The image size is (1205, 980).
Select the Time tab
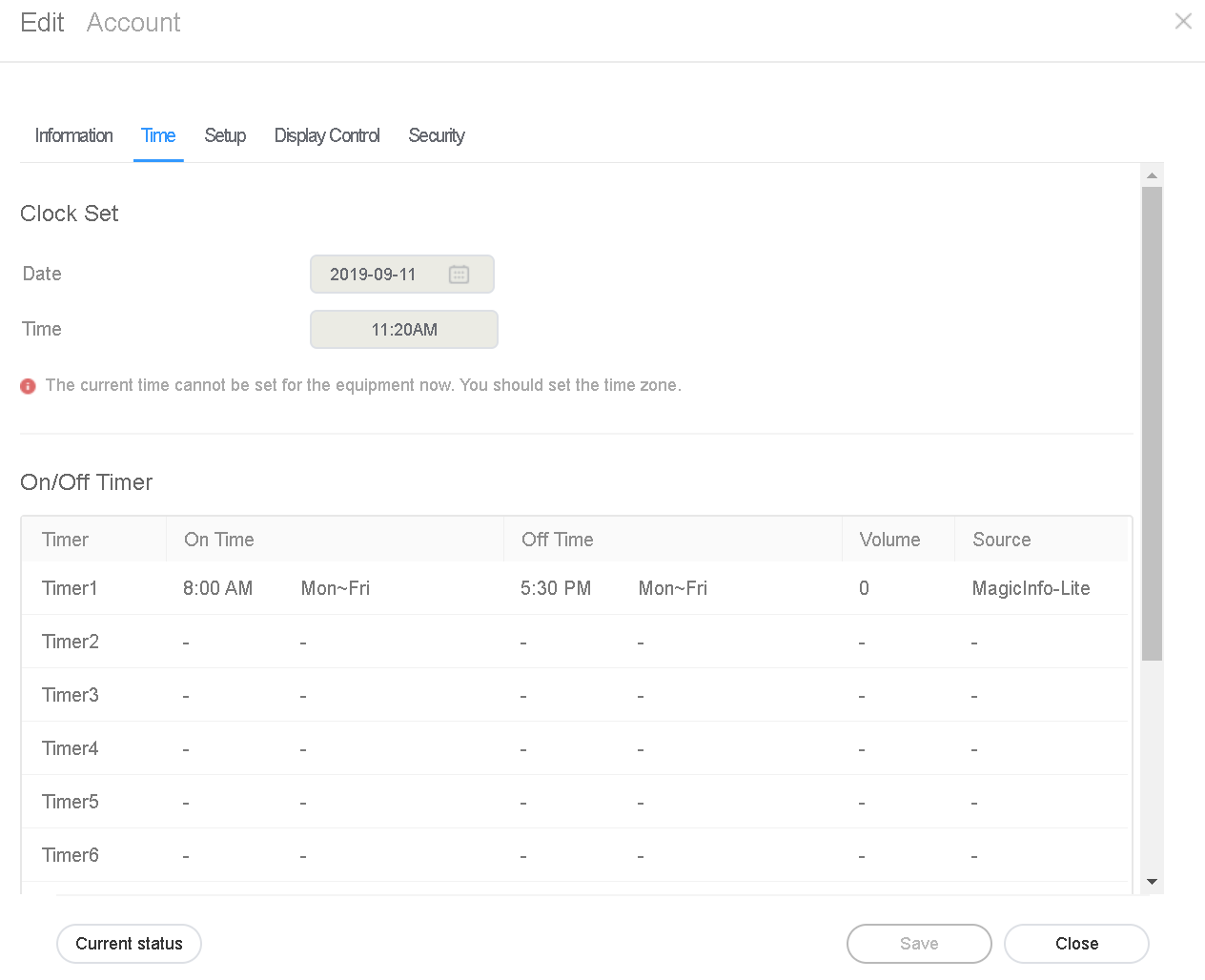158,135
